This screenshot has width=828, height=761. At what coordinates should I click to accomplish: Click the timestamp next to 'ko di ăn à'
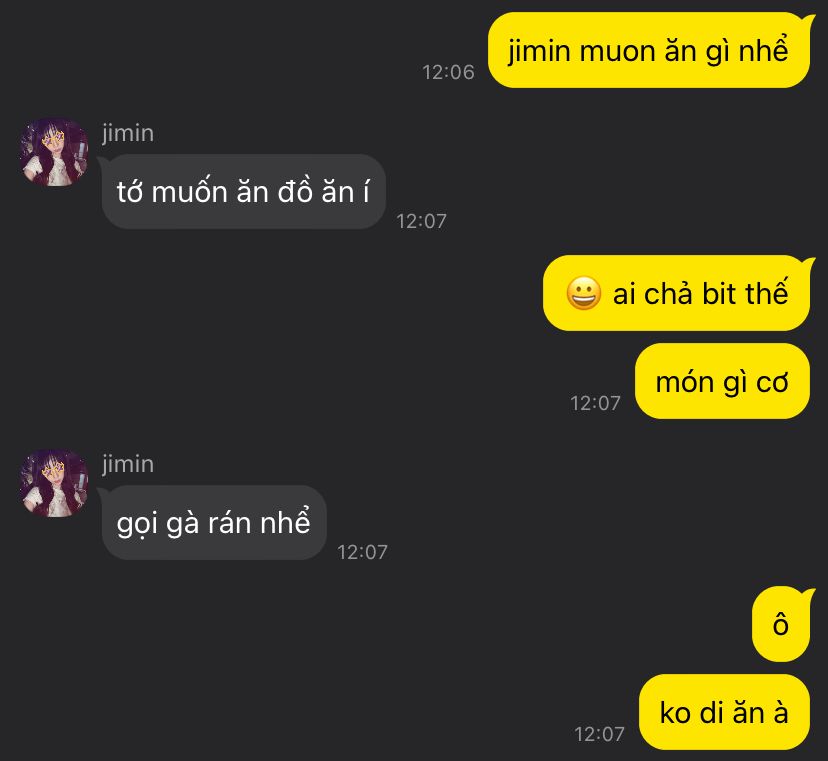point(599,734)
